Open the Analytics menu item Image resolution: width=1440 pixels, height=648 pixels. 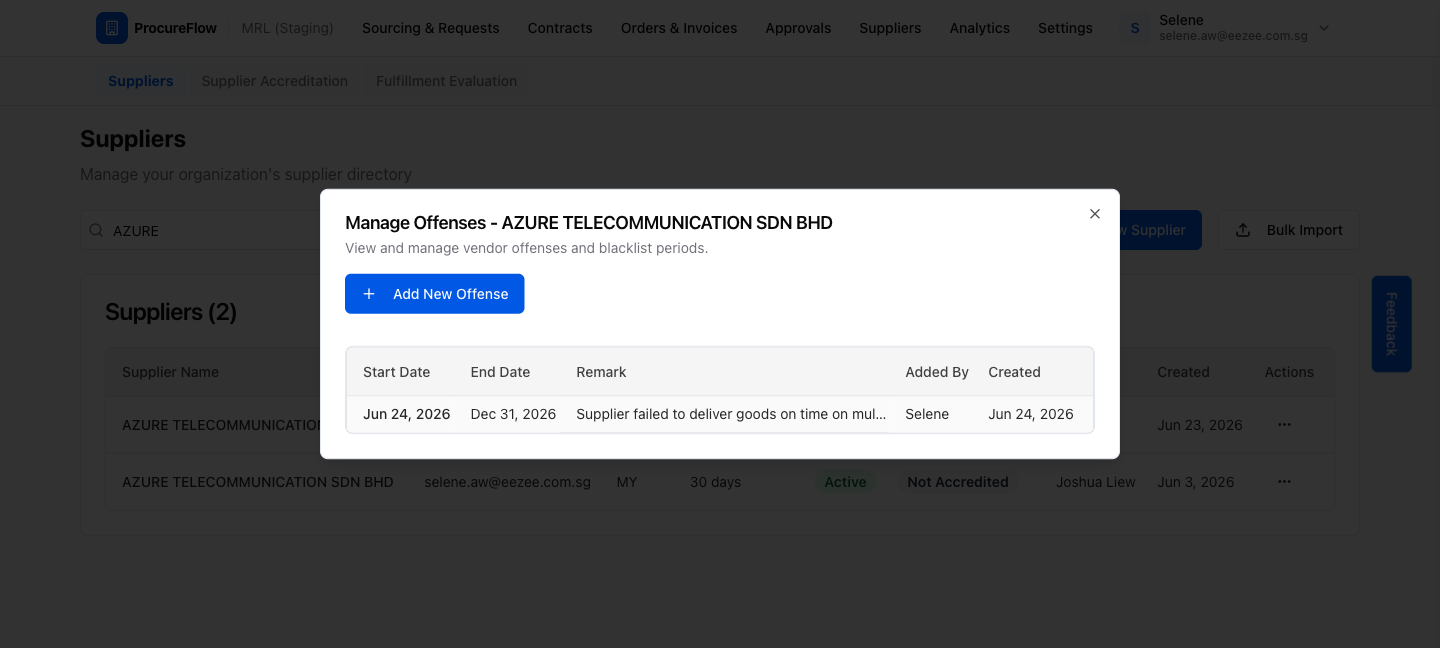pyautogui.click(x=980, y=28)
